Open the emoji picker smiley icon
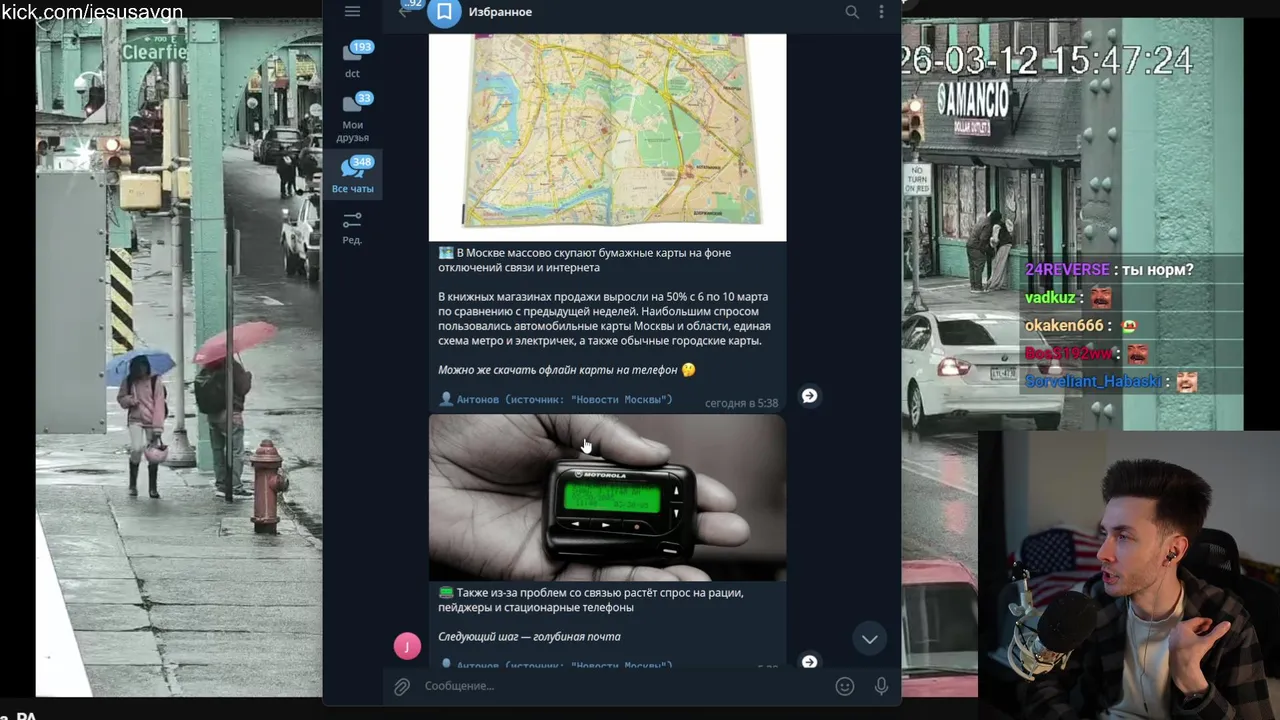Viewport: 1280px width, 720px height. (x=845, y=686)
